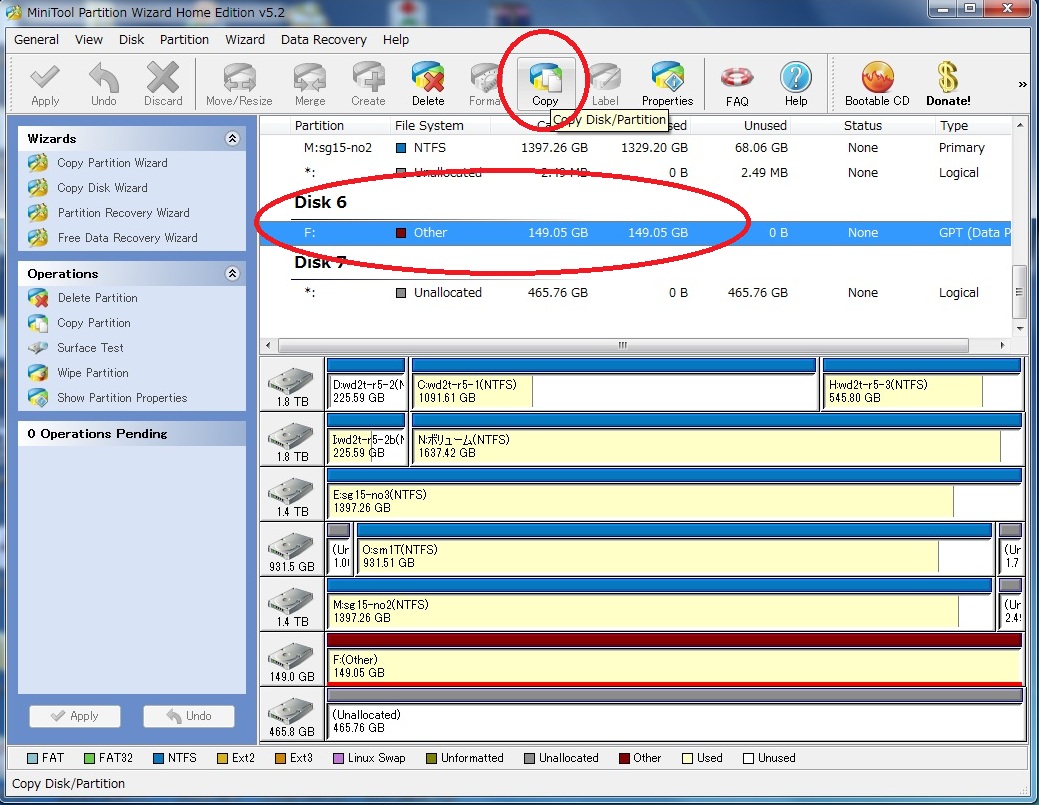The width and height of the screenshot is (1039, 805).
Task: Click the partition list horizontal scrollbar
Action: point(623,345)
